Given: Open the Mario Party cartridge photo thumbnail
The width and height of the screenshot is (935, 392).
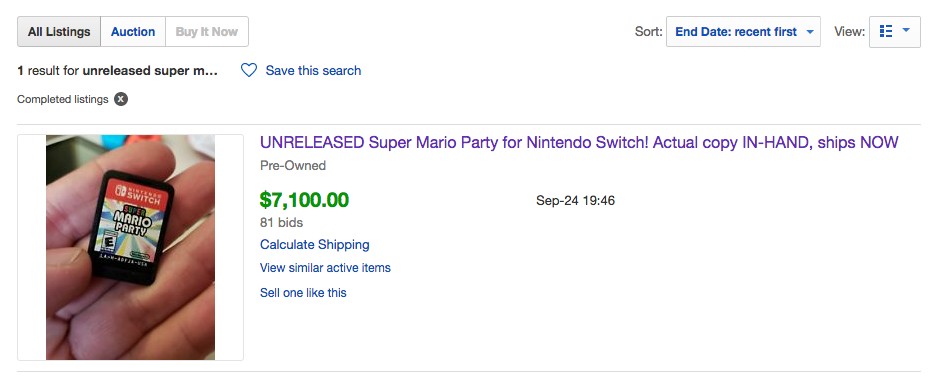Looking at the screenshot, I should 131,247.
